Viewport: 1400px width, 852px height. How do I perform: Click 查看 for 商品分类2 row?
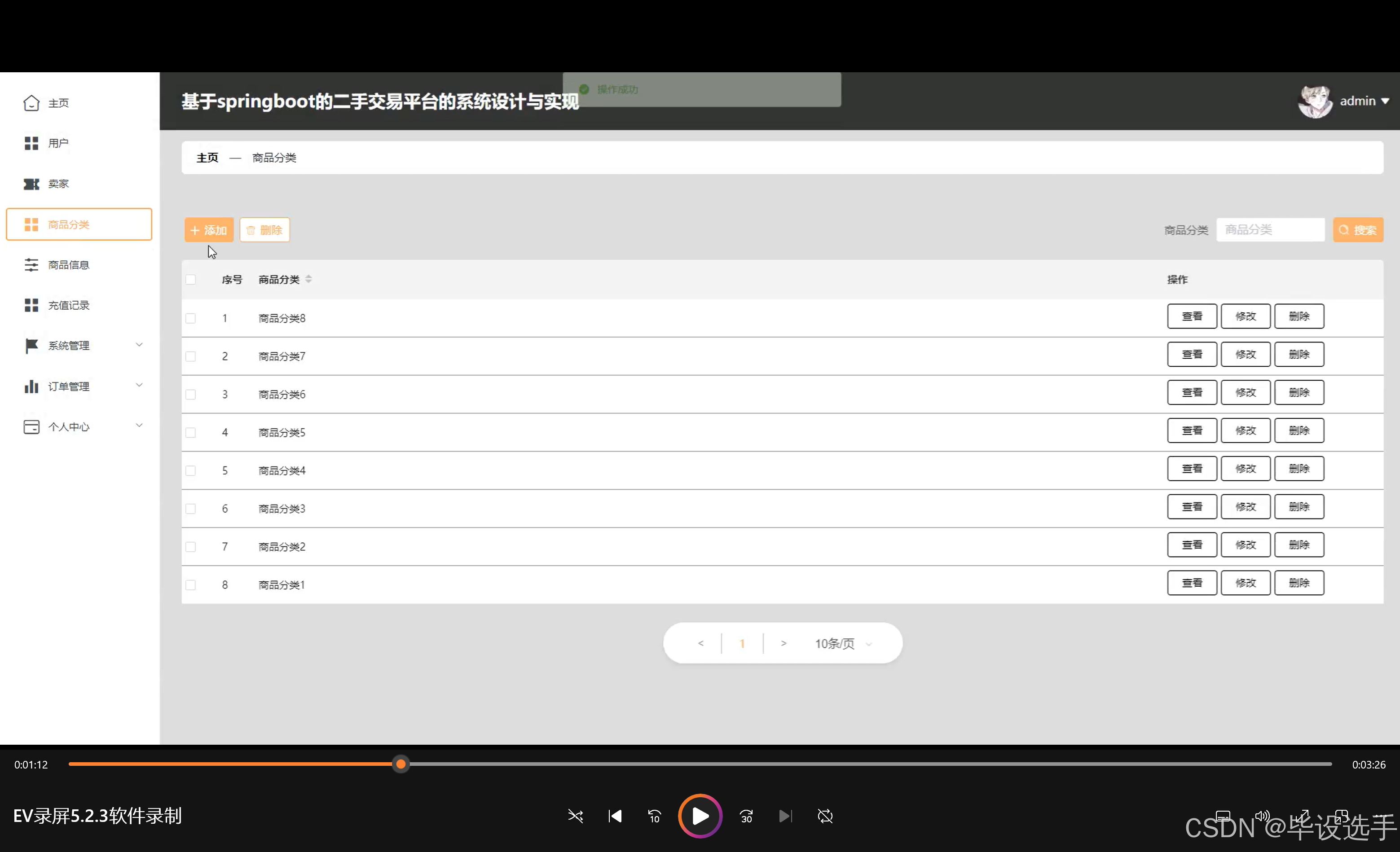click(x=1192, y=545)
